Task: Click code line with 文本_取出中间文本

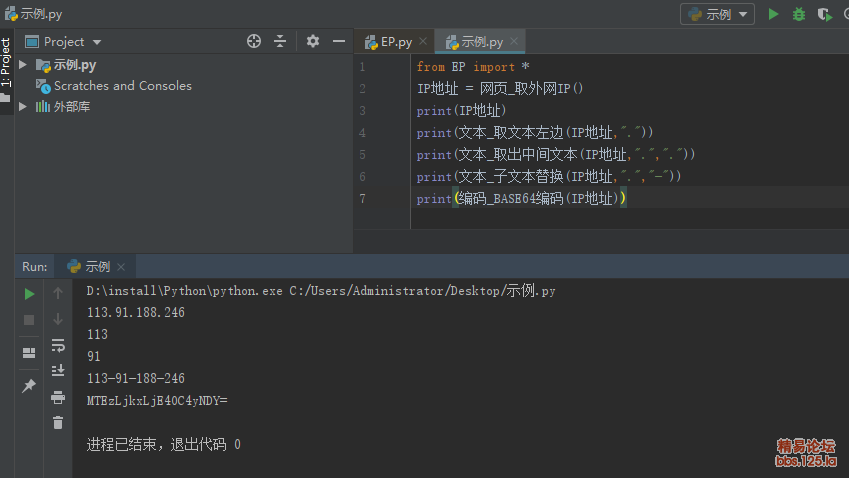Action: tap(556, 155)
